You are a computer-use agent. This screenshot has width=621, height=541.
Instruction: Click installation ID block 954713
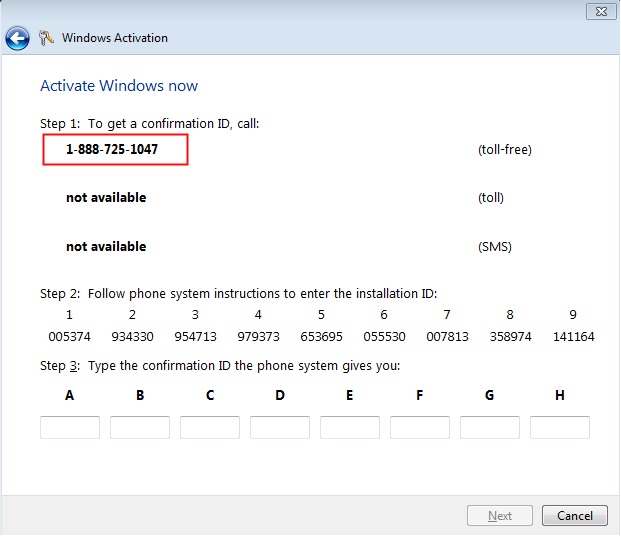[195, 337]
